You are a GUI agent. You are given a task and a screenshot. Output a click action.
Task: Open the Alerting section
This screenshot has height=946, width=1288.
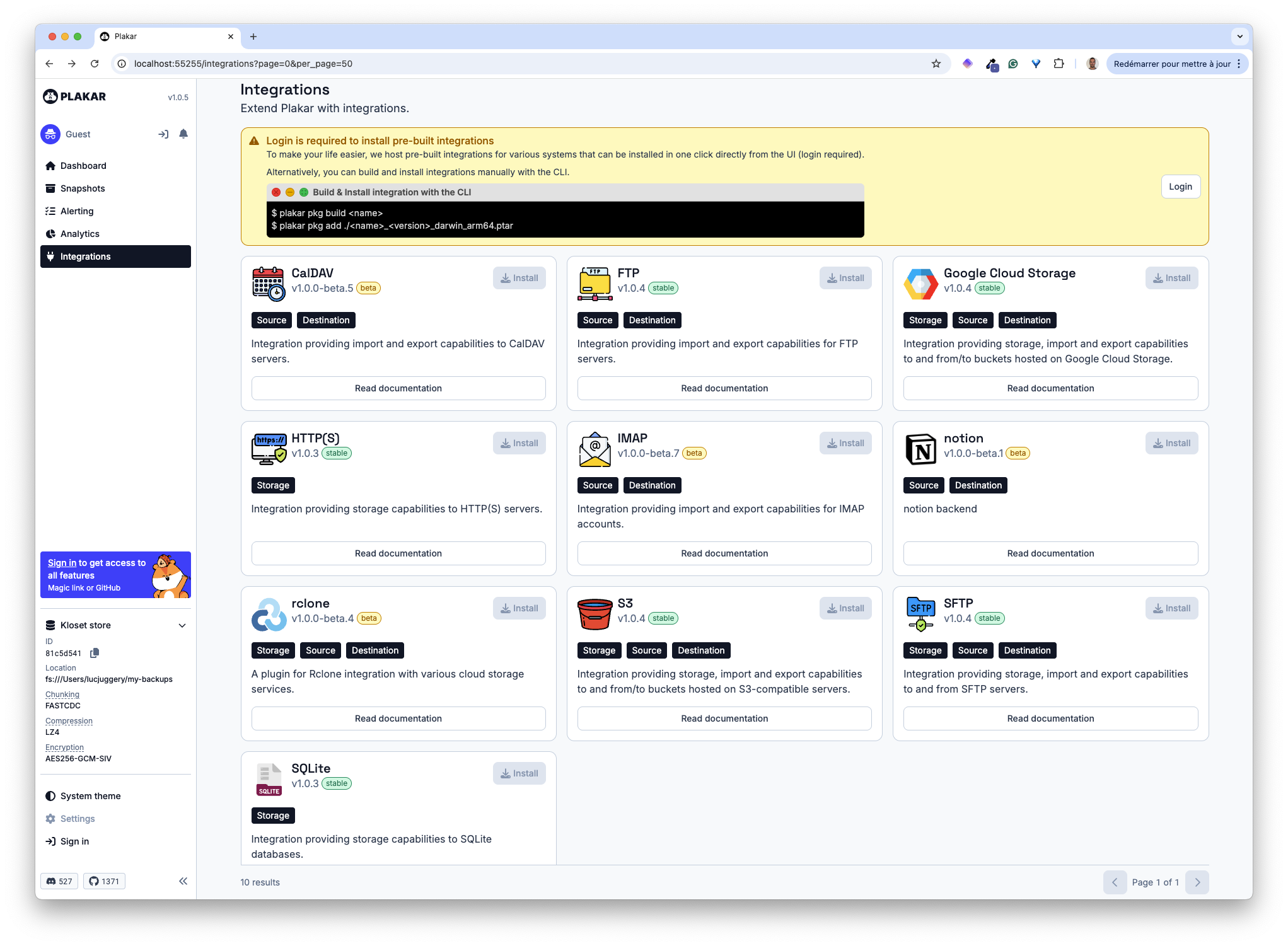coord(77,211)
